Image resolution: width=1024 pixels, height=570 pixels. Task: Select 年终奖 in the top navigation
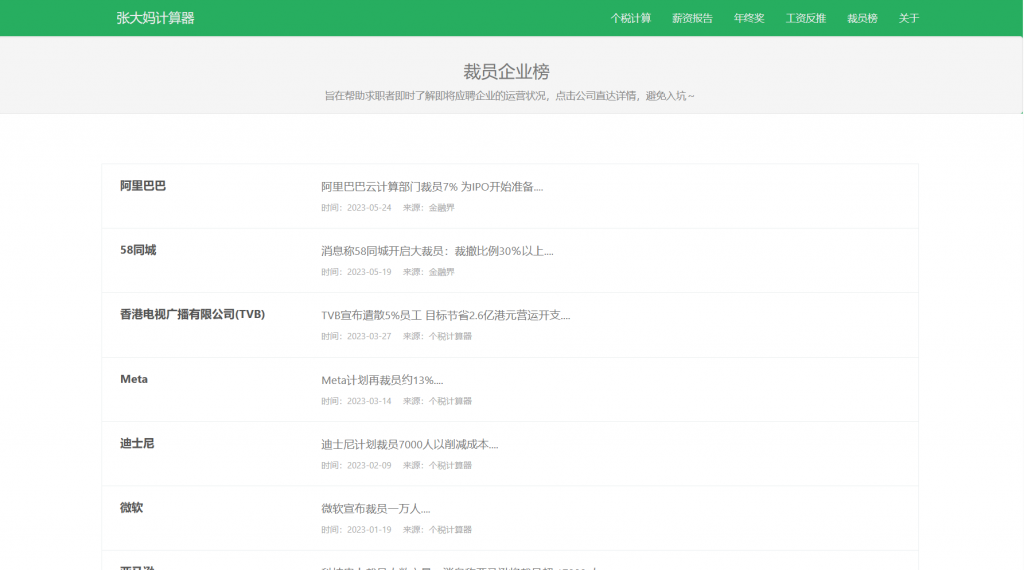pos(748,18)
